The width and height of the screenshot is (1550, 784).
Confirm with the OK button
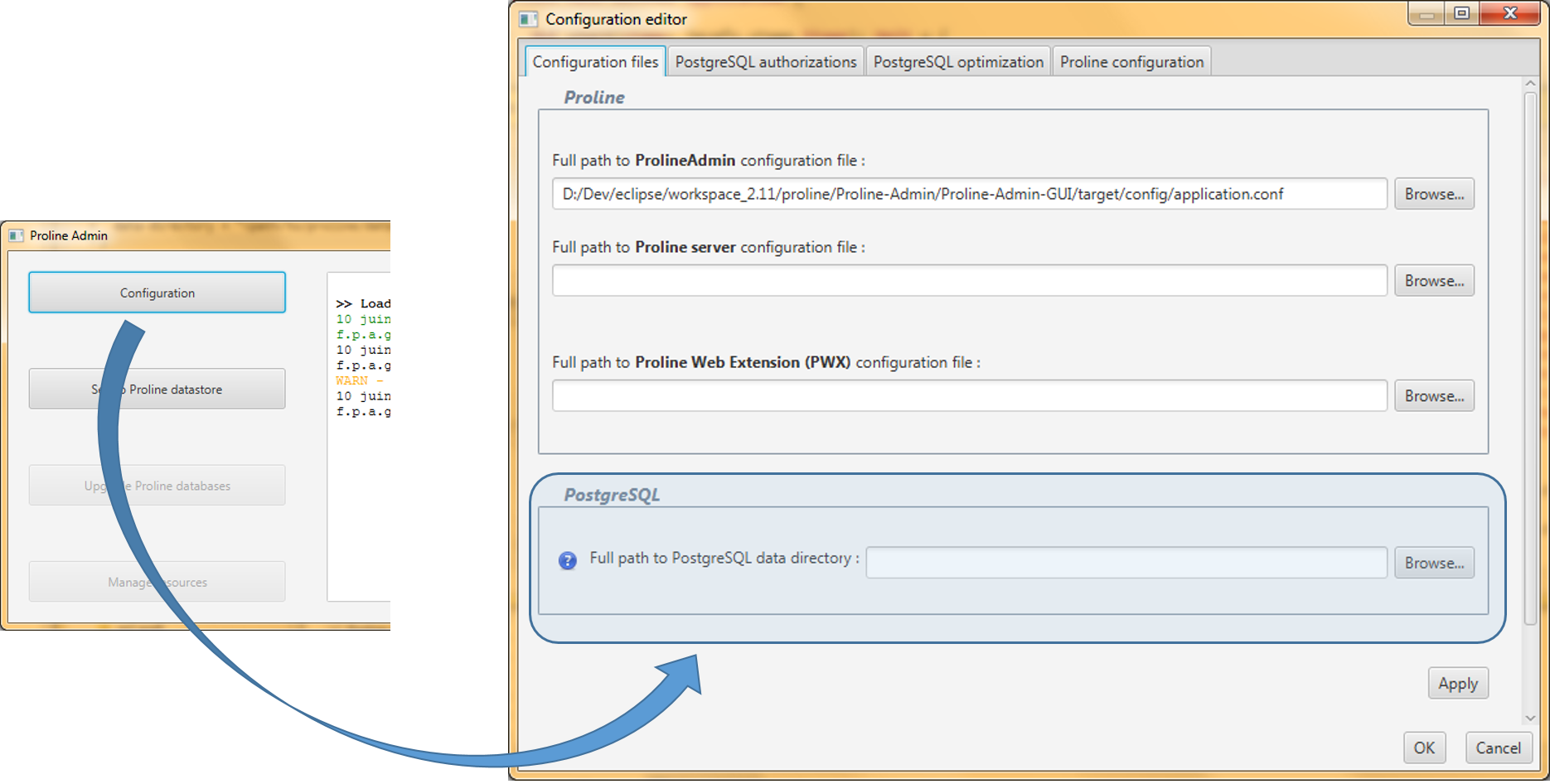[1424, 748]
